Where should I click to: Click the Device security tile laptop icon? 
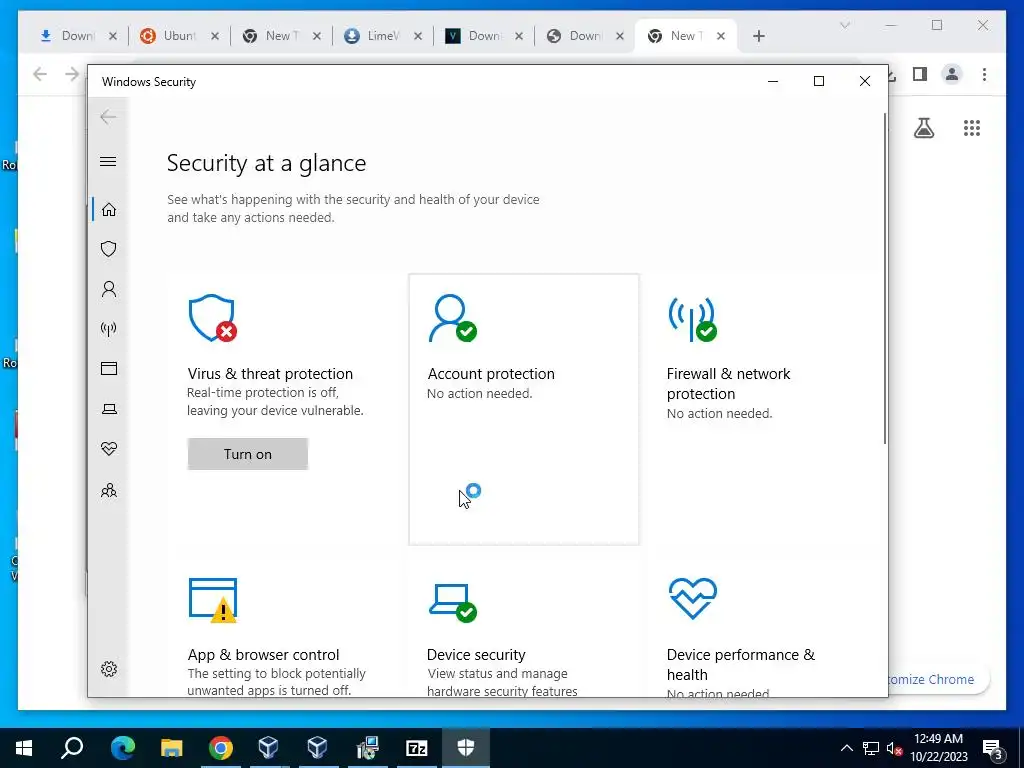click(453, 602)
